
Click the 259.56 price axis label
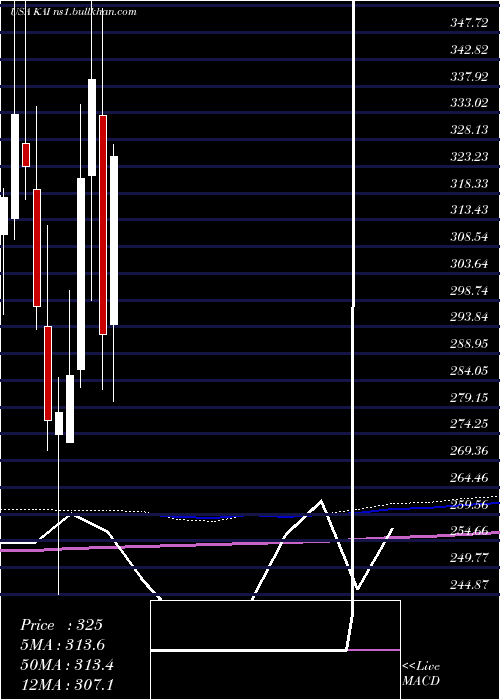tap(469, 504)
